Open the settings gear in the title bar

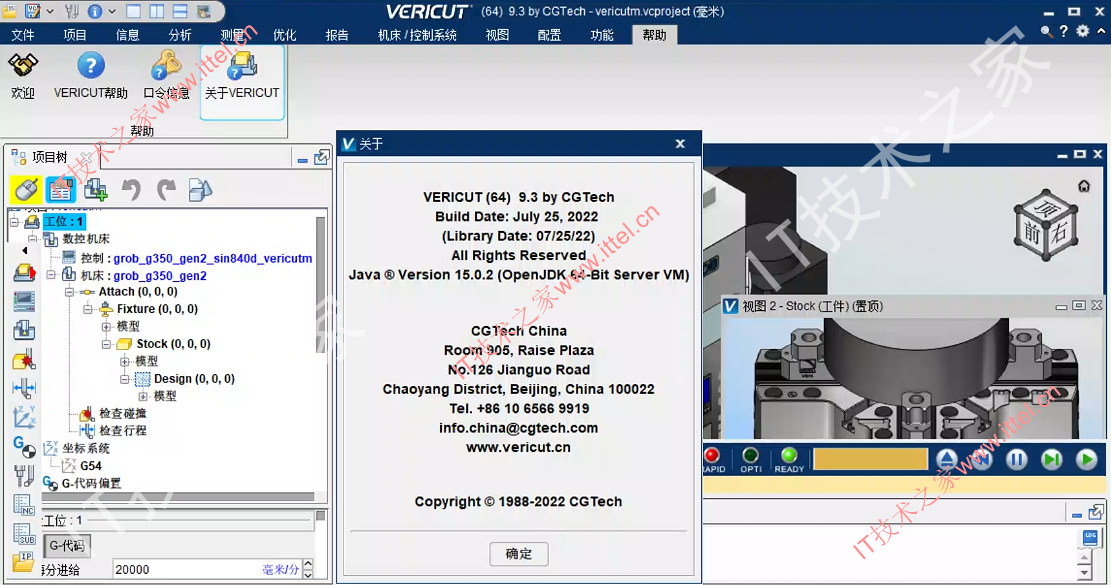(x=1083, y=31)
